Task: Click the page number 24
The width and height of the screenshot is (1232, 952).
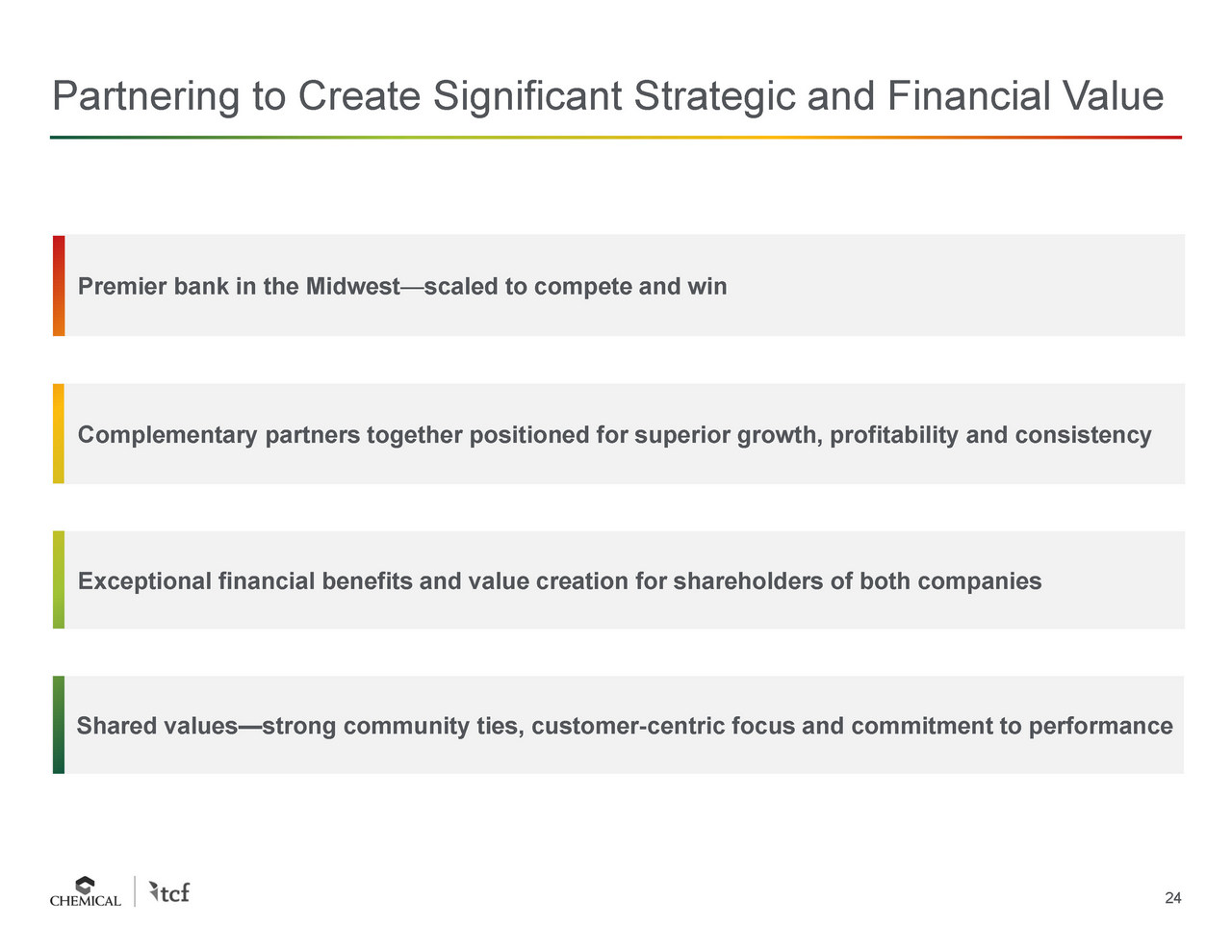Action: [1172, 898]
